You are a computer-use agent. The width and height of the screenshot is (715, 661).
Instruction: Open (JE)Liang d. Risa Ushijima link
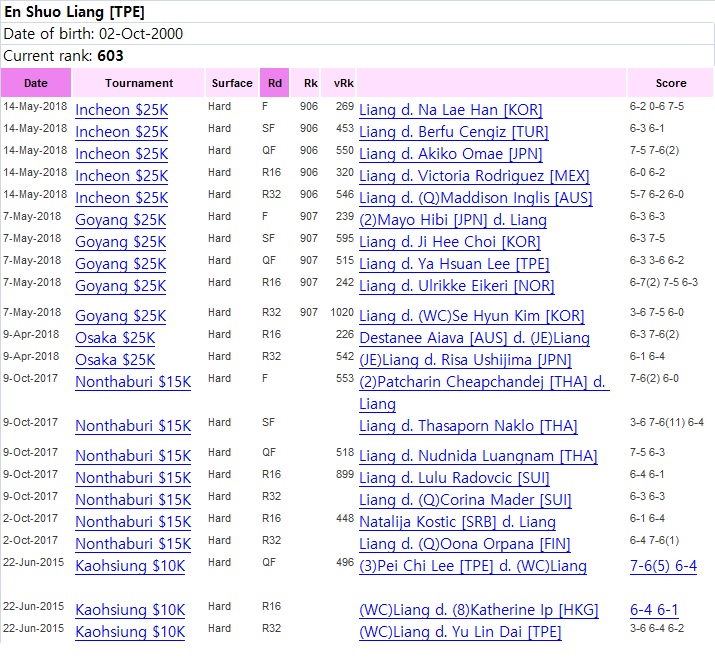pos(465,360)
